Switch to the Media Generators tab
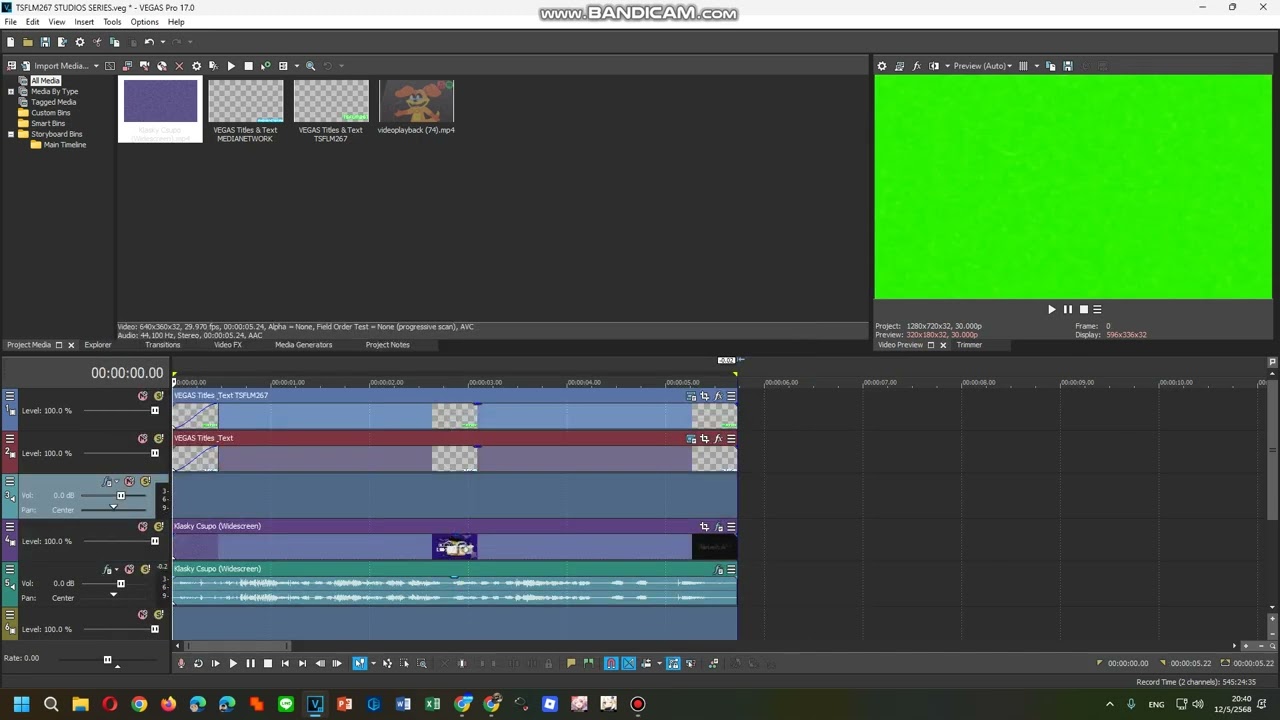 pos(303,345)
